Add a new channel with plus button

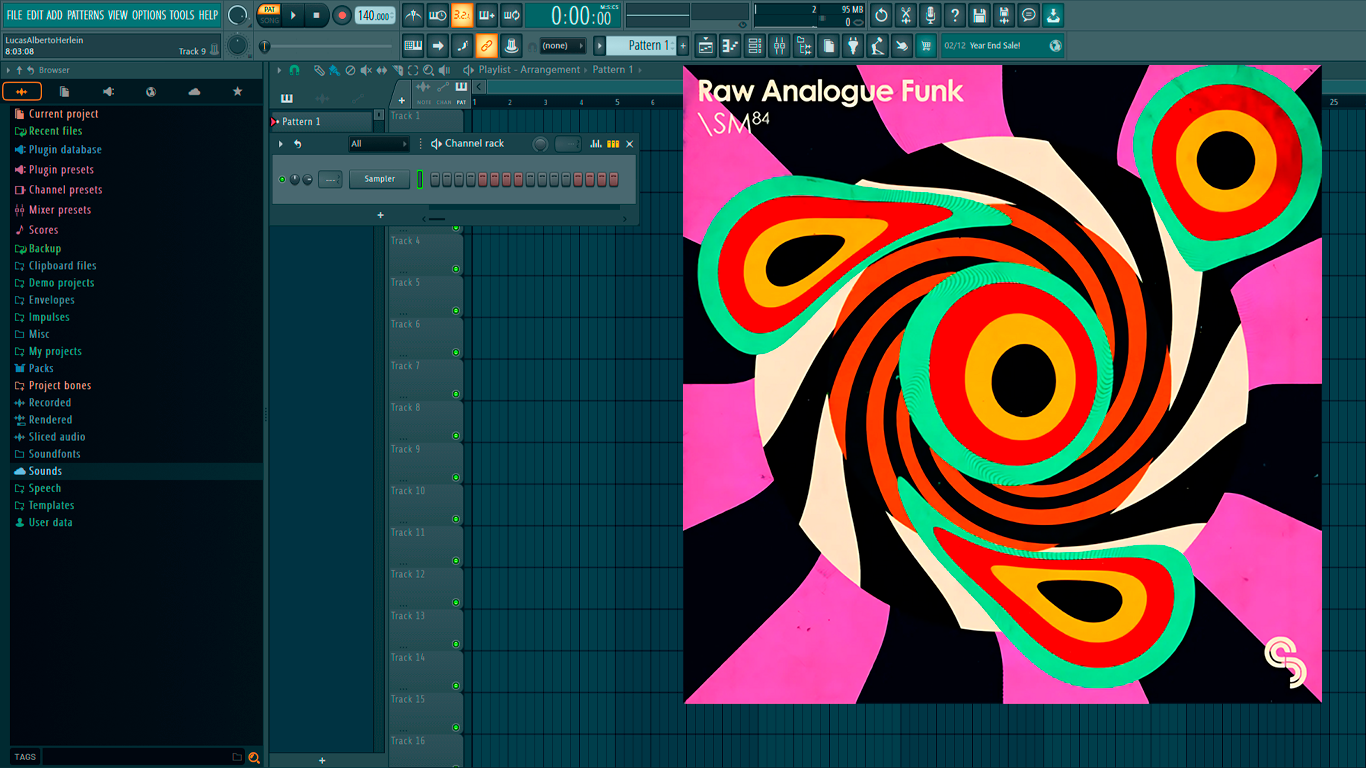coord(380,215)
